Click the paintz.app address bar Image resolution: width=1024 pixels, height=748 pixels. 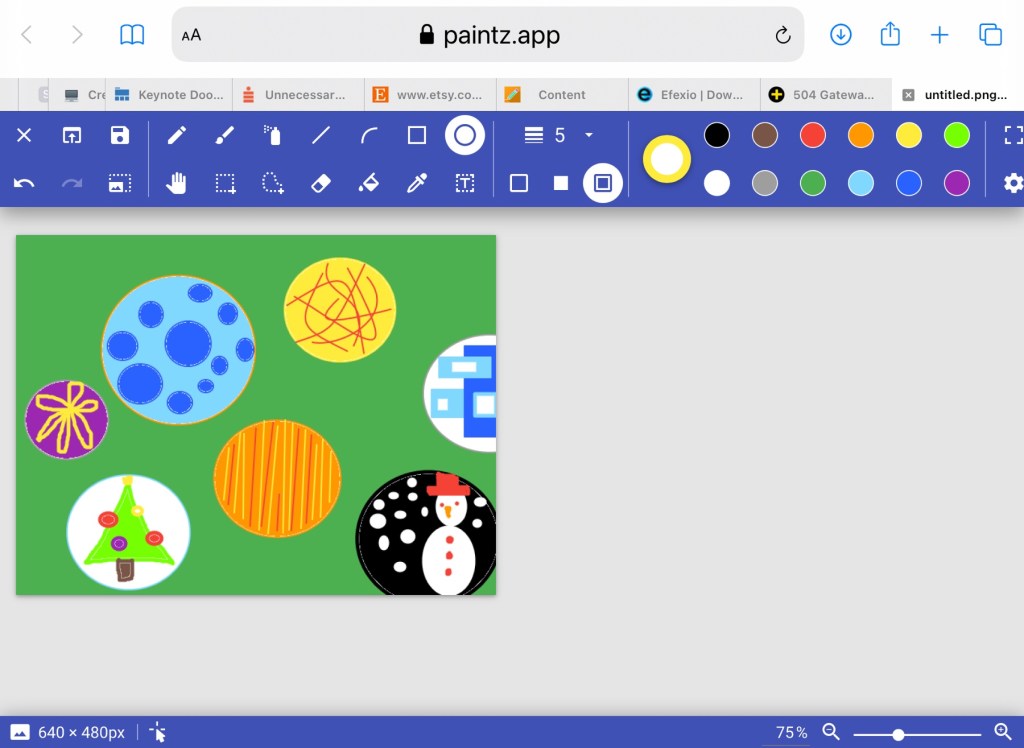[x=488, y=35]
